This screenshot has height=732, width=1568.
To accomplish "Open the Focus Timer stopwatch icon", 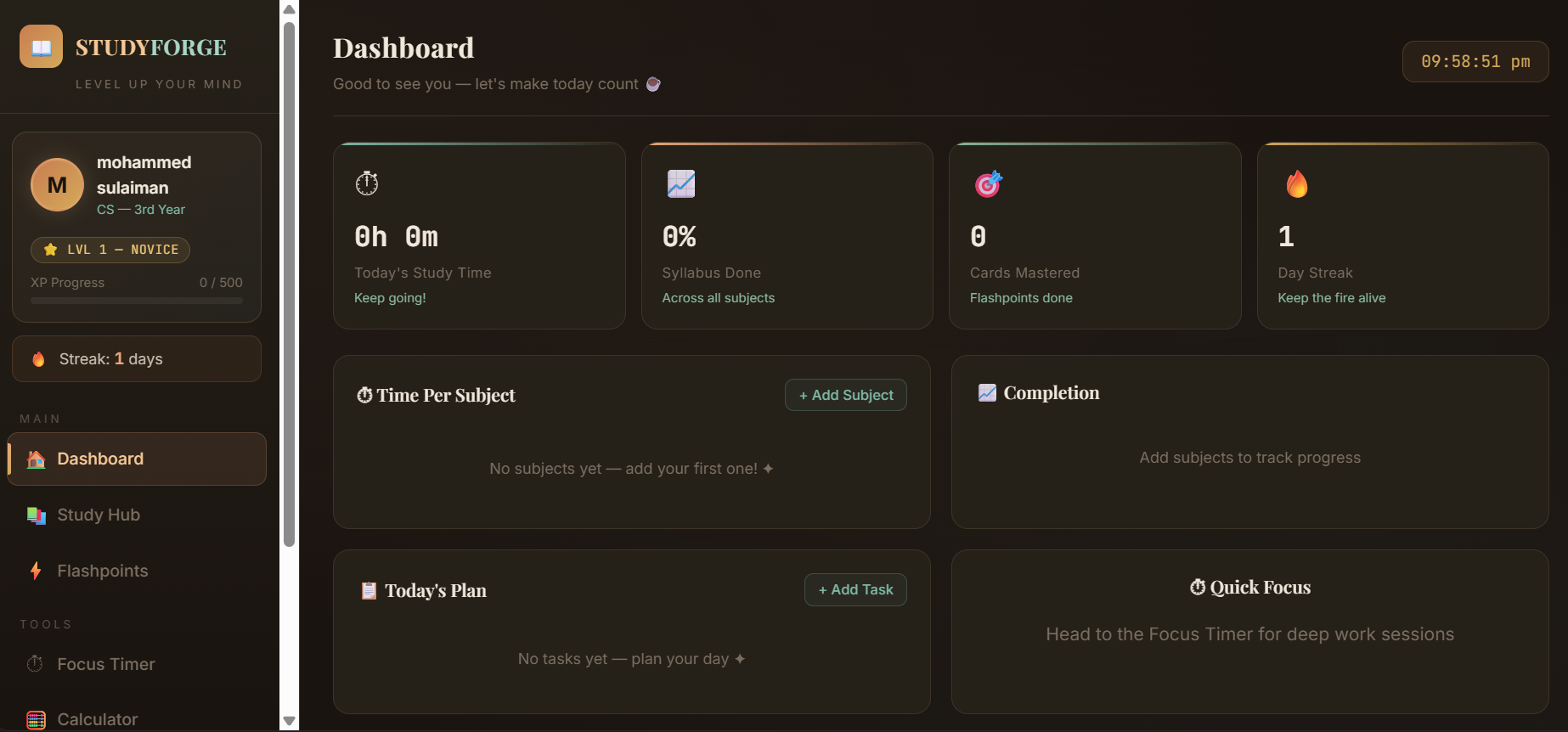I will [35, 663].
